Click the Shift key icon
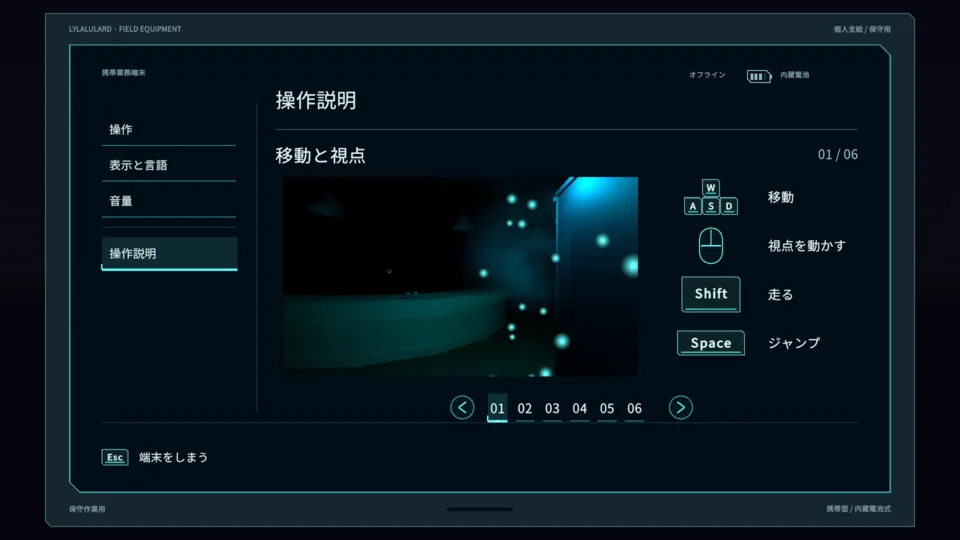This screenshot has width=960, height=540. tap(711, 294)
